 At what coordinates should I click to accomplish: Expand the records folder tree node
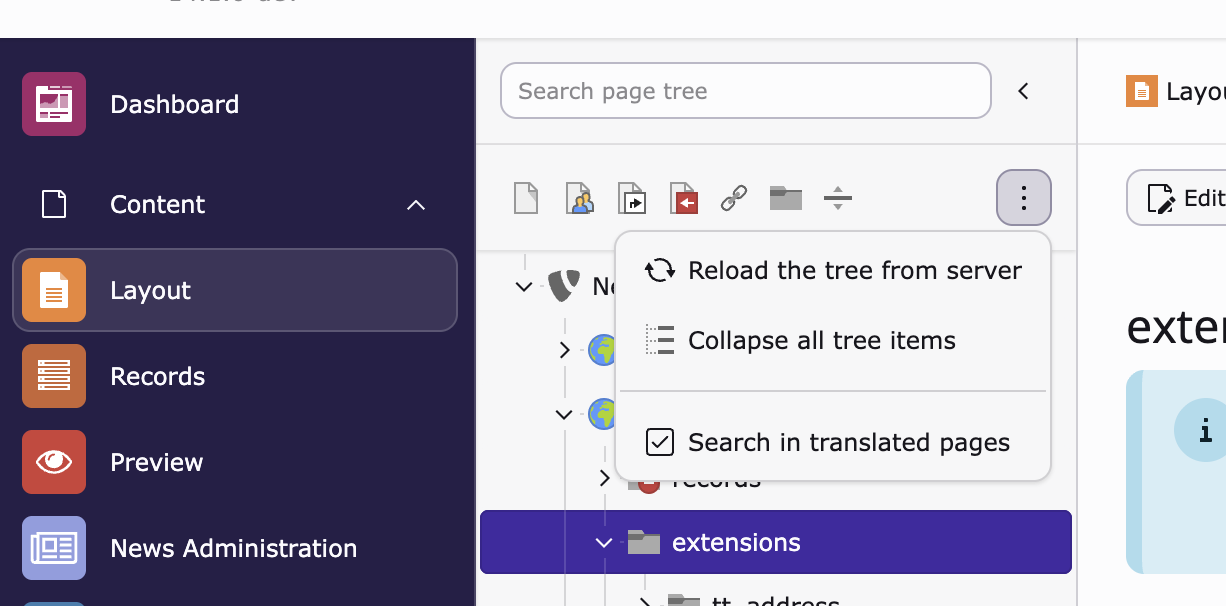pyautogui.click(x=604, y=478)
